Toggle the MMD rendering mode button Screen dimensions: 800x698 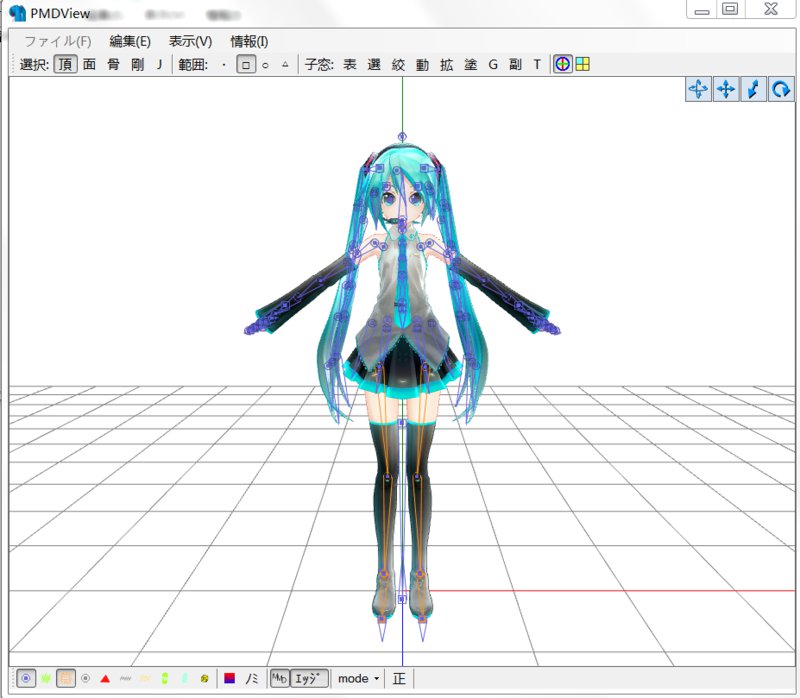(x=280, y=679)
